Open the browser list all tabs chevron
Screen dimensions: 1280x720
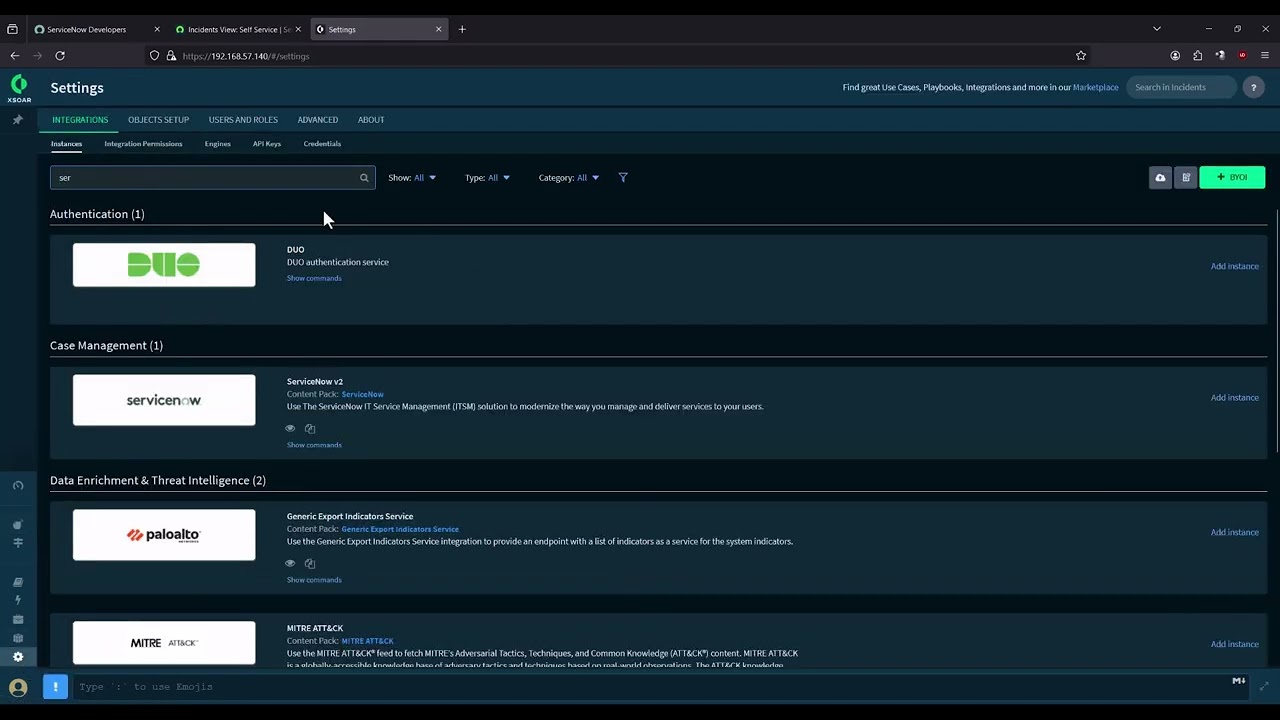[x=1157, y=29]
